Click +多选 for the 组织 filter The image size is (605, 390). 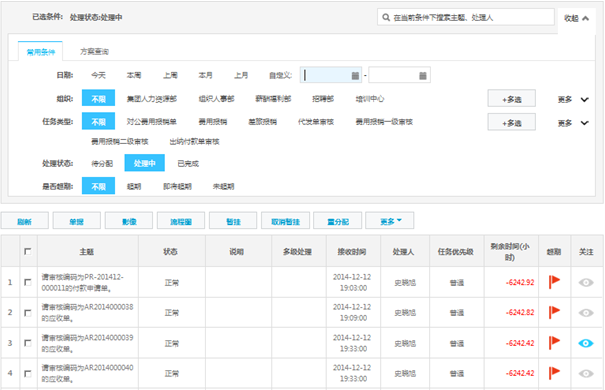click(x=512, y=99)
